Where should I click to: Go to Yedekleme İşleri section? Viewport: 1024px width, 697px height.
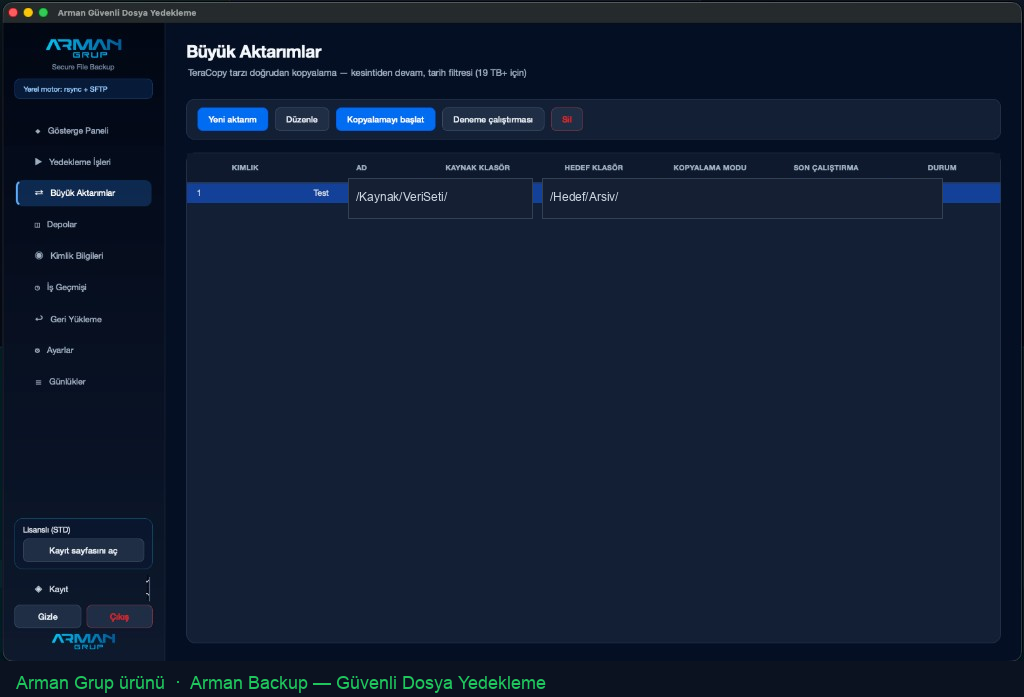[84, 162]
